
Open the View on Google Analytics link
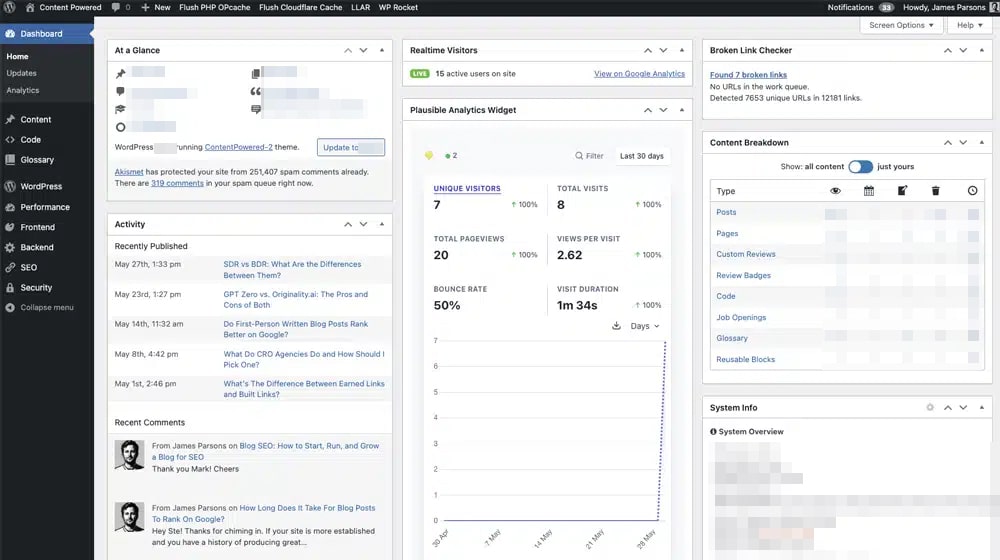click(639, 74)
